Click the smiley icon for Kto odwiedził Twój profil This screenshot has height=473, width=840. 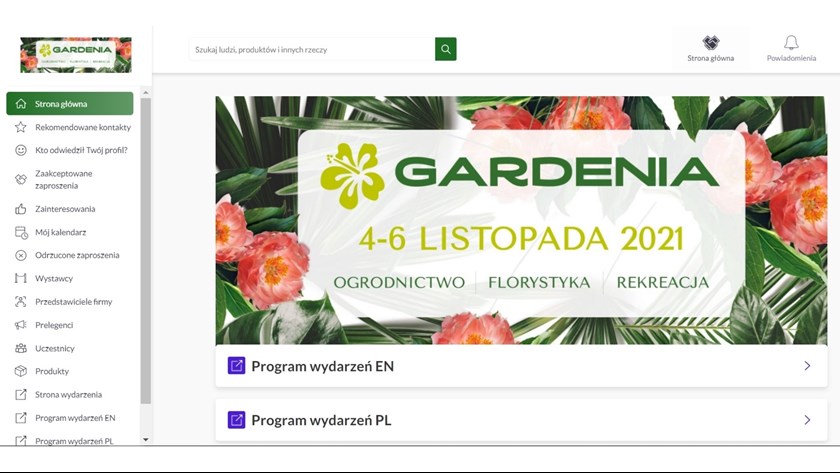pos(21,150)
